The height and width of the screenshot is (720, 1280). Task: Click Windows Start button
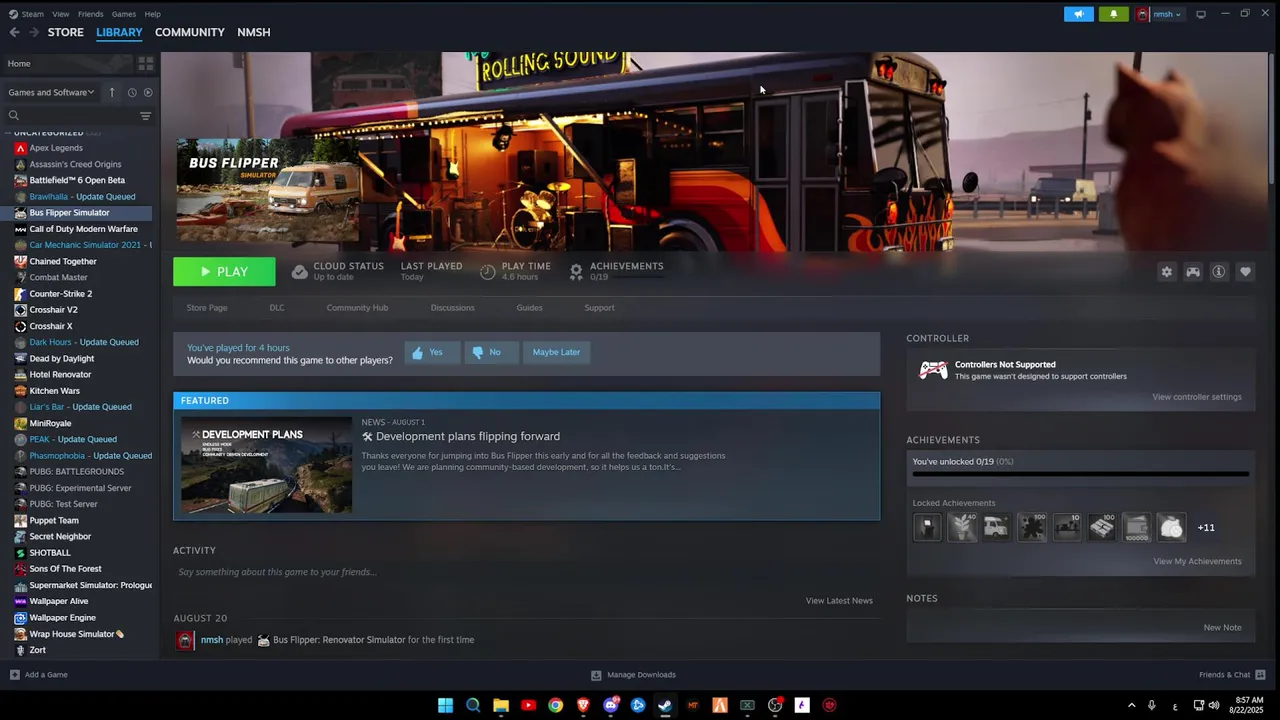point(445,705)
